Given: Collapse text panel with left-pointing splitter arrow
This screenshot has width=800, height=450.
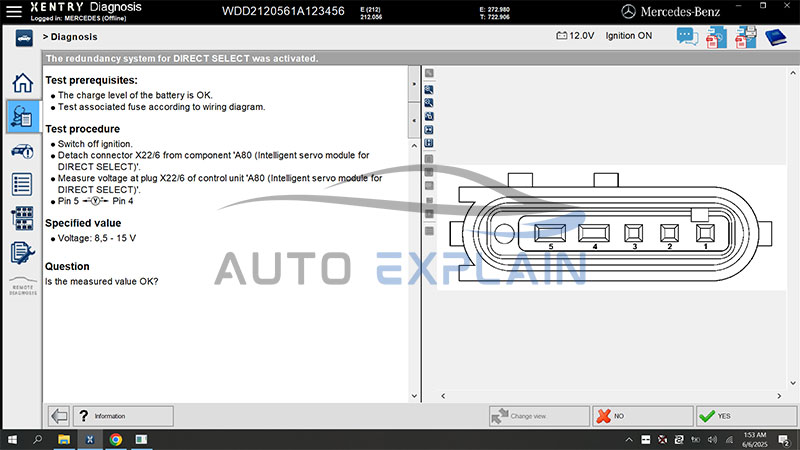Looking at the screenshot, I should point(414,121).
